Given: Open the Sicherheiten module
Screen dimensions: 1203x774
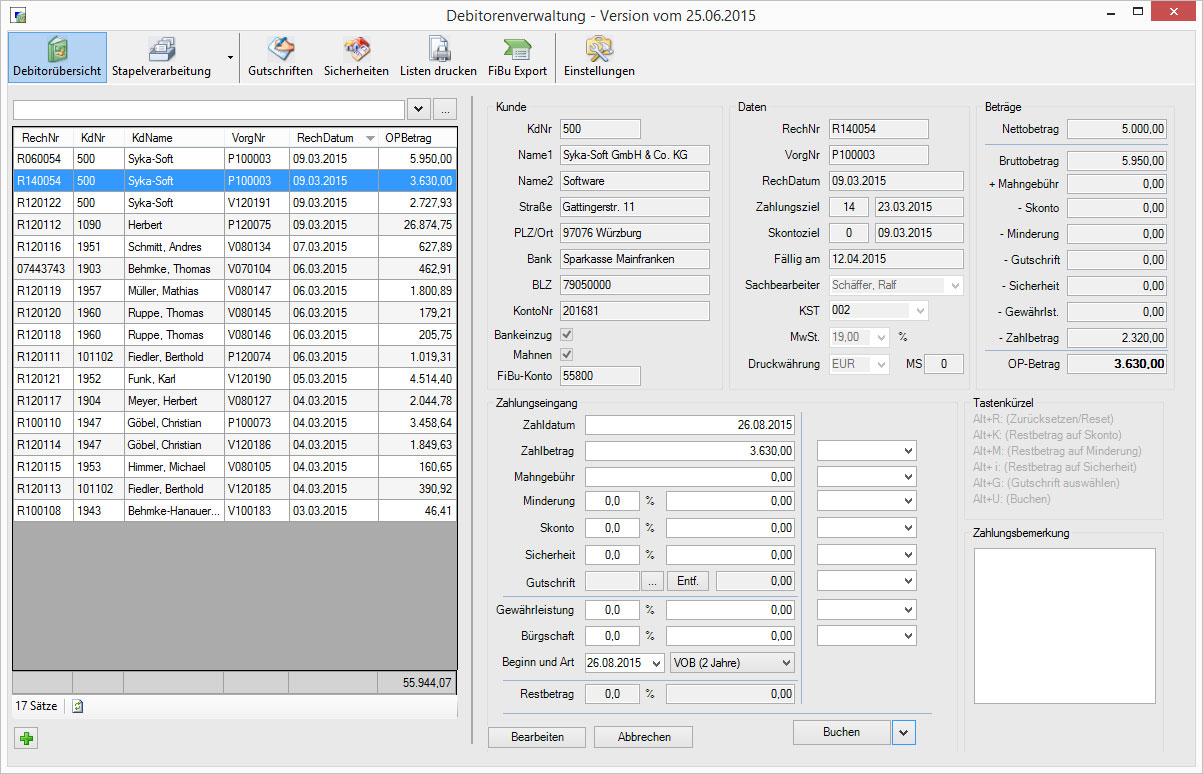Looking at the screenshot, I should pyautogui.click(x=356, y=57).
